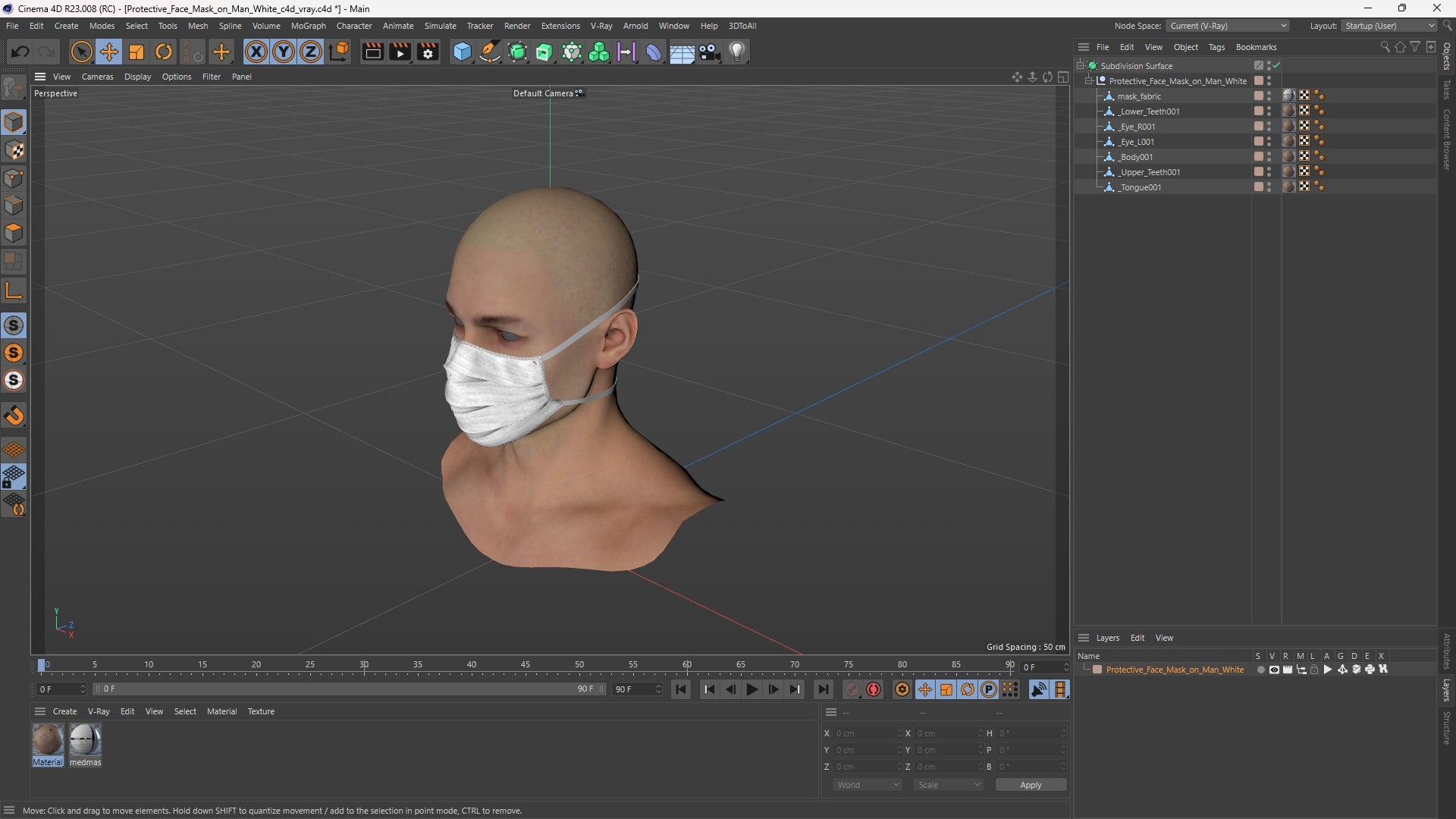Screen dimensions: 1456x819
Task: Click frame 45 on the timeline
Action: coord(526,665)
